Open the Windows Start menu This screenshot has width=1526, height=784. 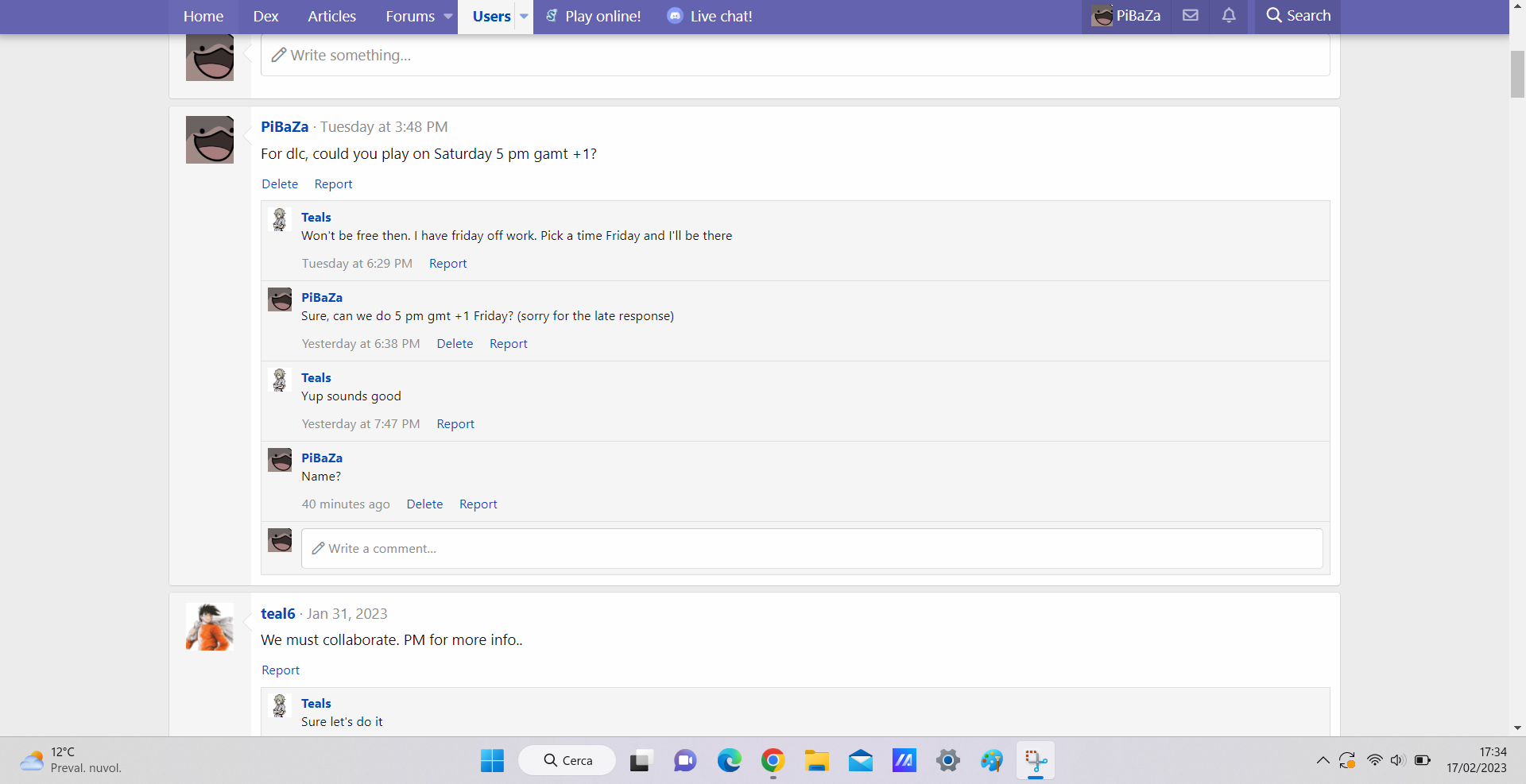492,761
